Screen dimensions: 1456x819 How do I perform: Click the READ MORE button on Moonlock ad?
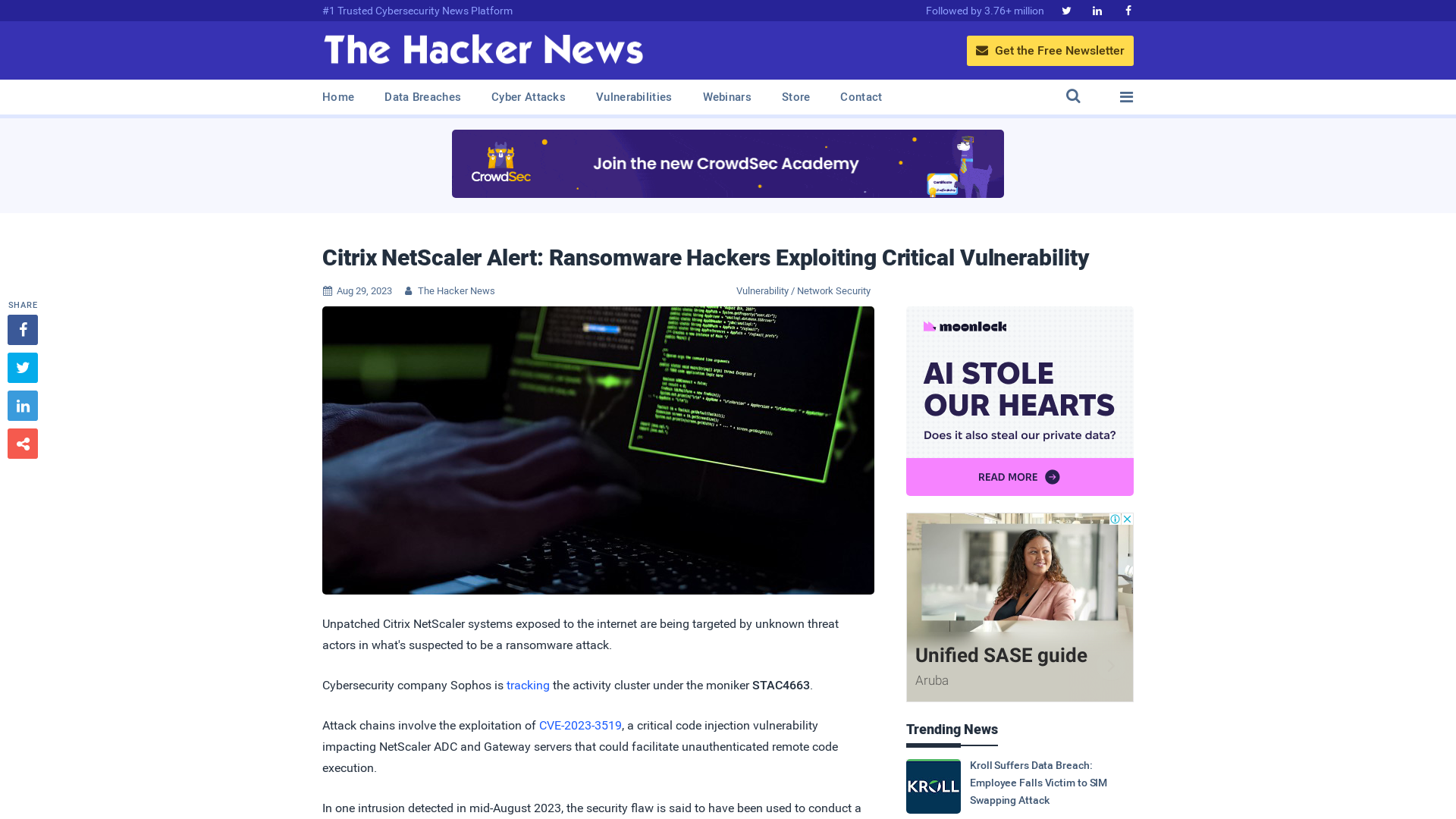[1019, 476]
